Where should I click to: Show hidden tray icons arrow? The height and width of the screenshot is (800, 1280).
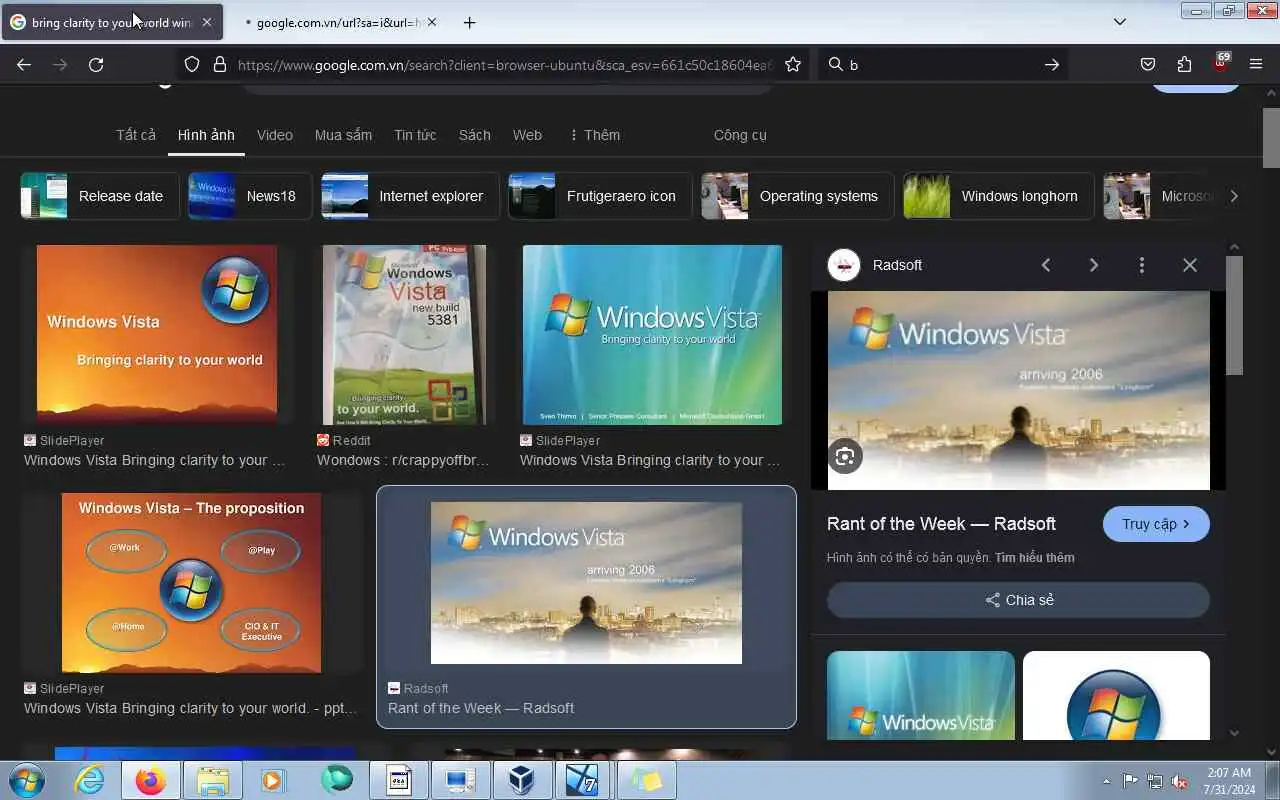[x=1106, y=781]
